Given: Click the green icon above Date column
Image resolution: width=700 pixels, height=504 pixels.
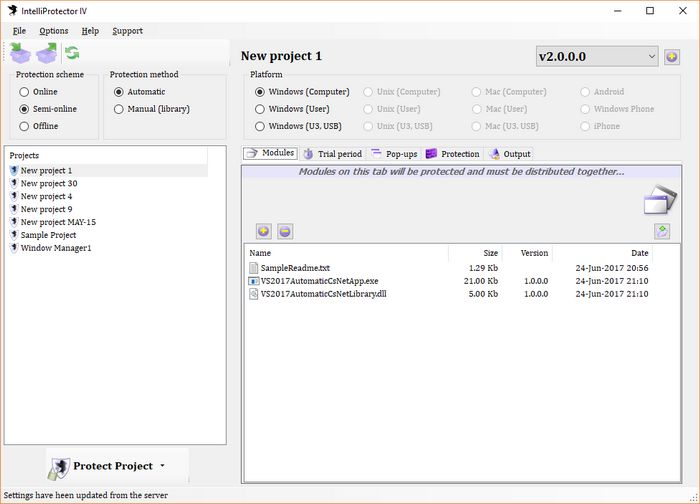Looking at the screenshot, I should [x=661, y=231].
